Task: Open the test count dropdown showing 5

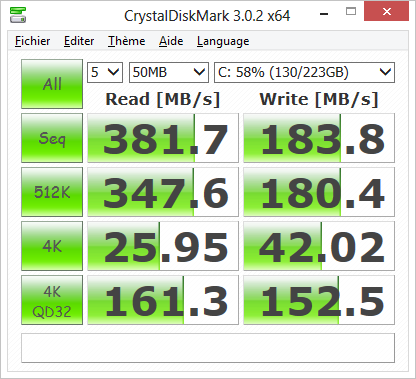Action: pos(105,72)
